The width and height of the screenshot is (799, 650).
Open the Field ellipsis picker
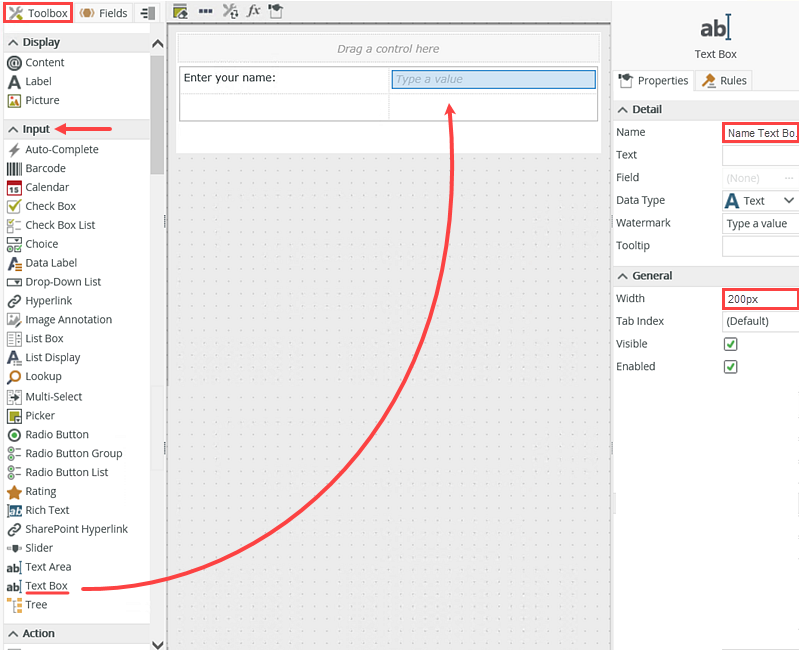coord(788,178)
